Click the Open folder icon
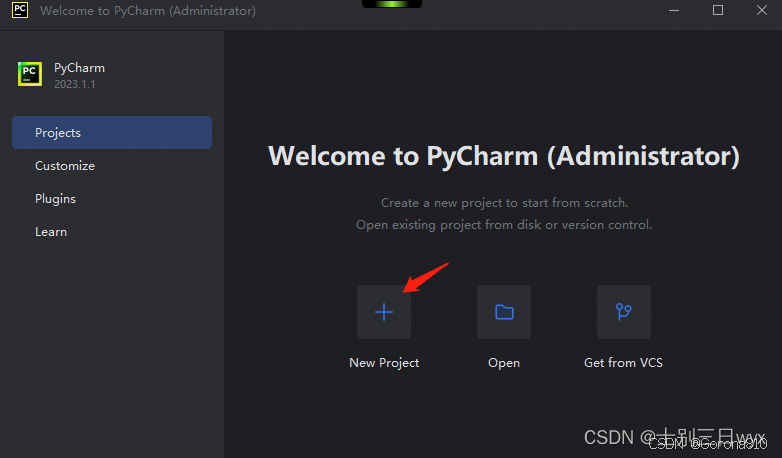This screenshot has width=782, height=458. tap(504, 312)
